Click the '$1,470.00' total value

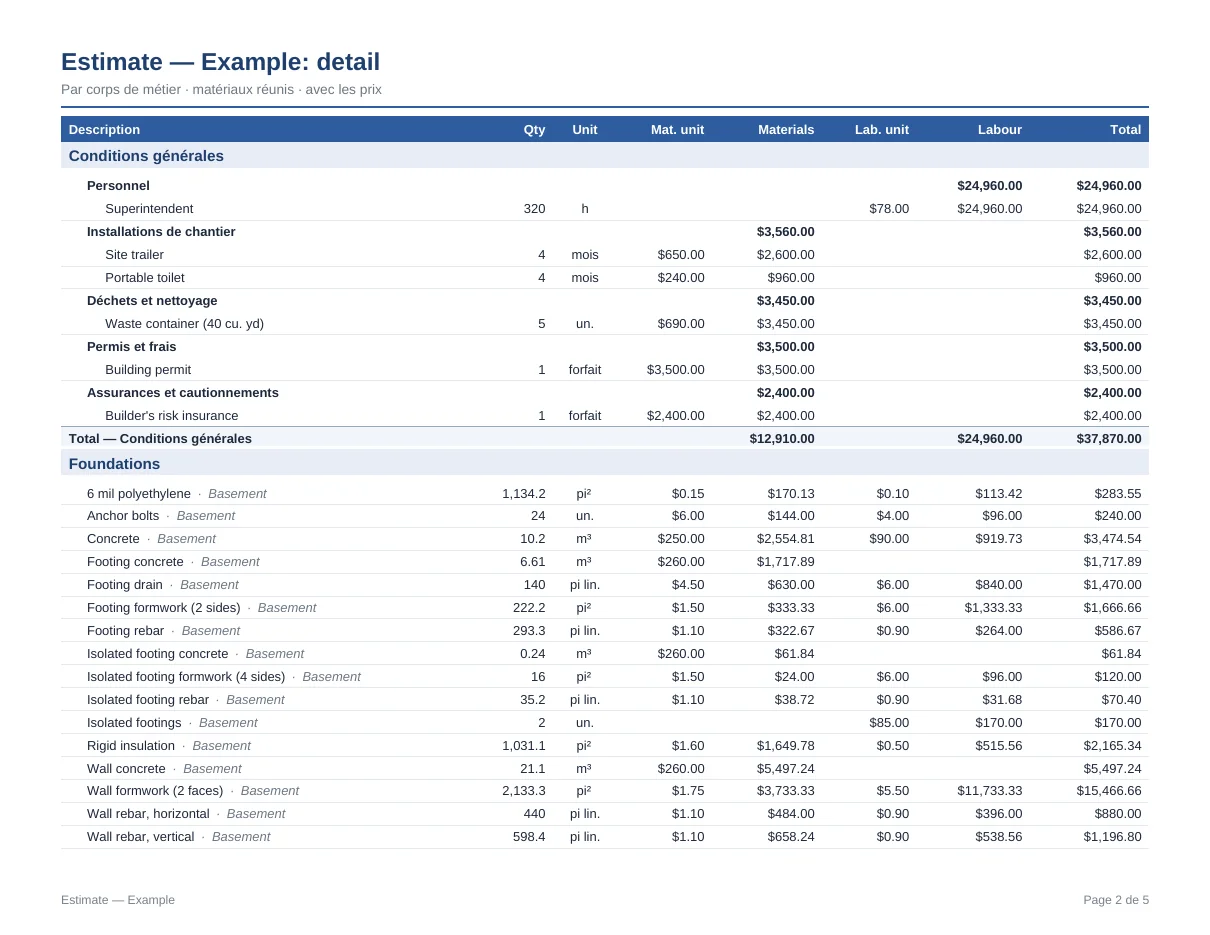click(x=1113, y=585)
